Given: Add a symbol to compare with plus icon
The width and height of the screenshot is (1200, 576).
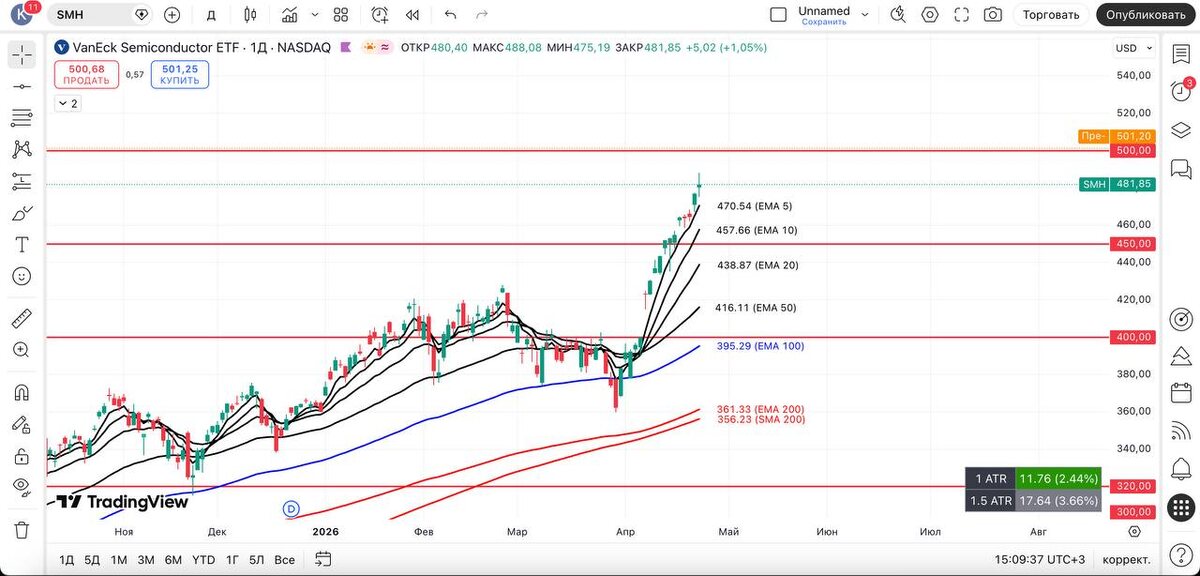Looking at the screenshot, I should [x=172, y=15].
